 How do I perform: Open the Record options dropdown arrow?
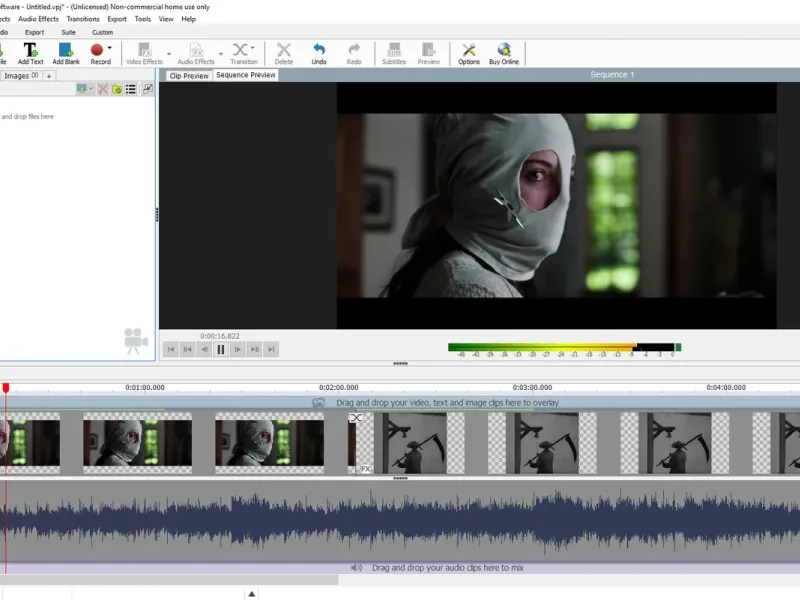[110, 48]
